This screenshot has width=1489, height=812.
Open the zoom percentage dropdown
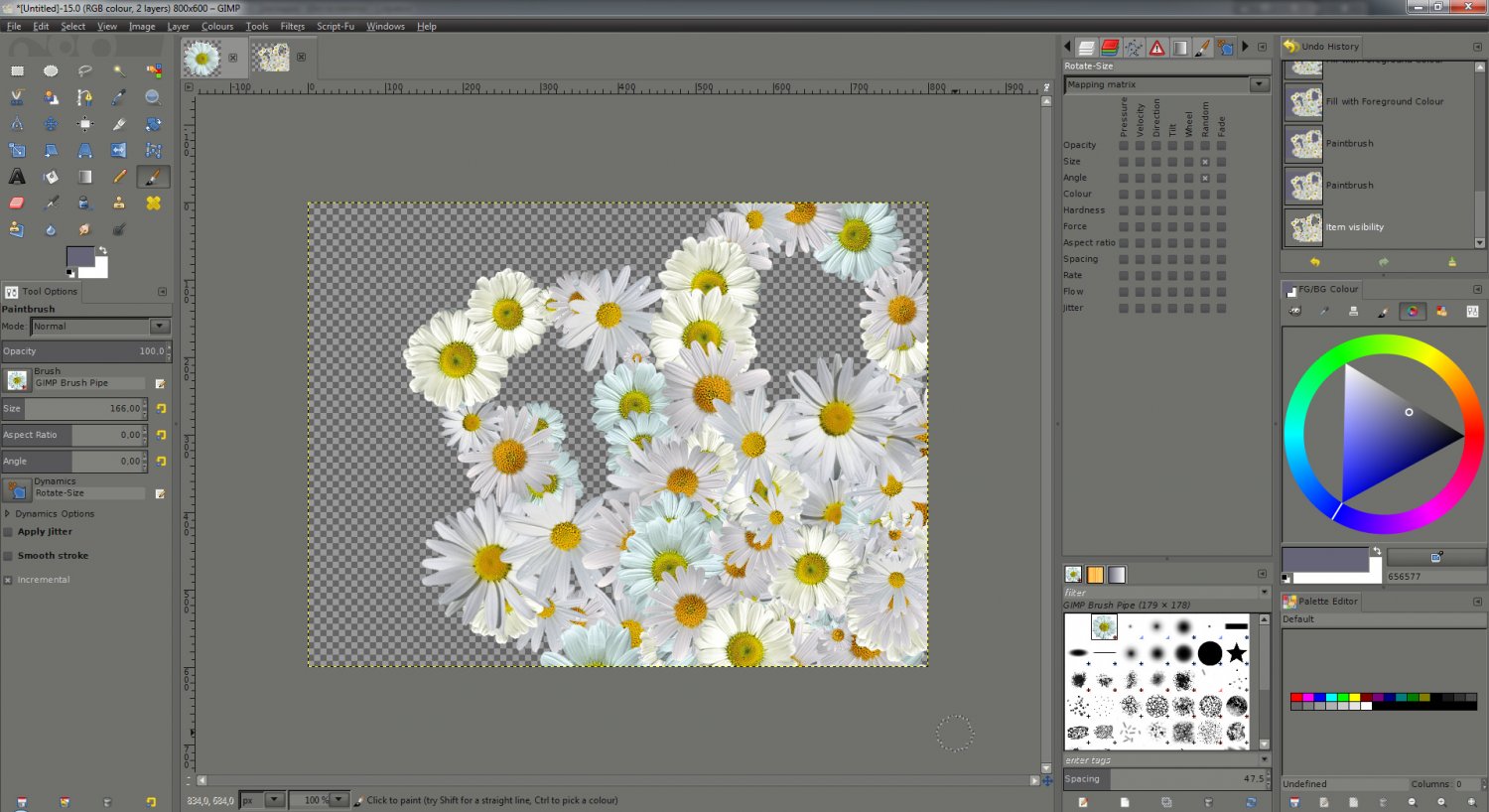point(340,799)
